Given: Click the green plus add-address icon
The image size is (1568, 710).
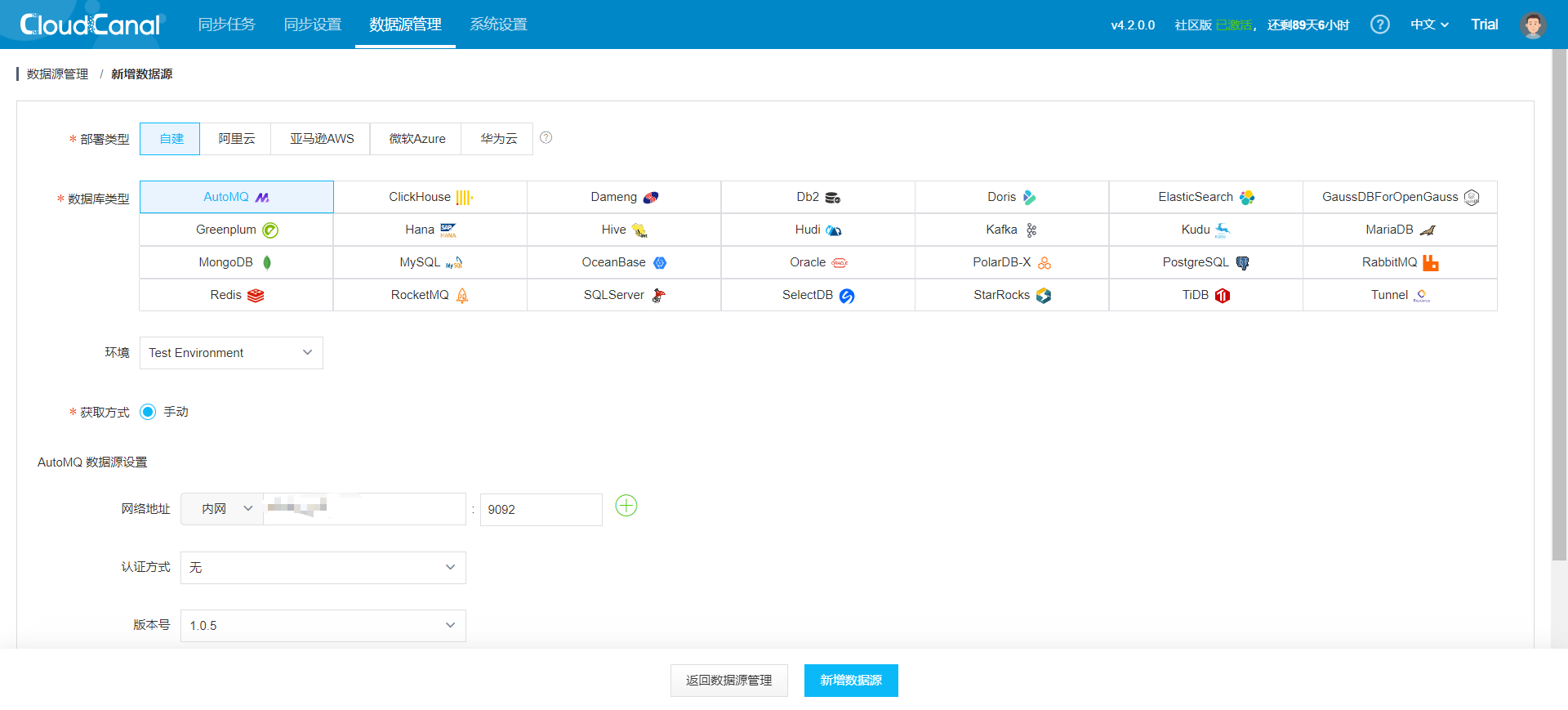Looking at the screenshot, I should point(626,507).
